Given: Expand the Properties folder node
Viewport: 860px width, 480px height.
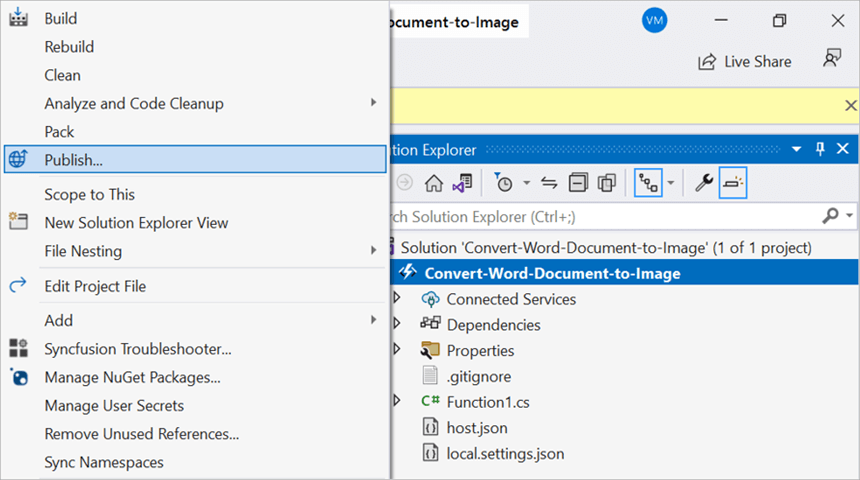Looking at the screenshot, I should [x=397, y=349].
